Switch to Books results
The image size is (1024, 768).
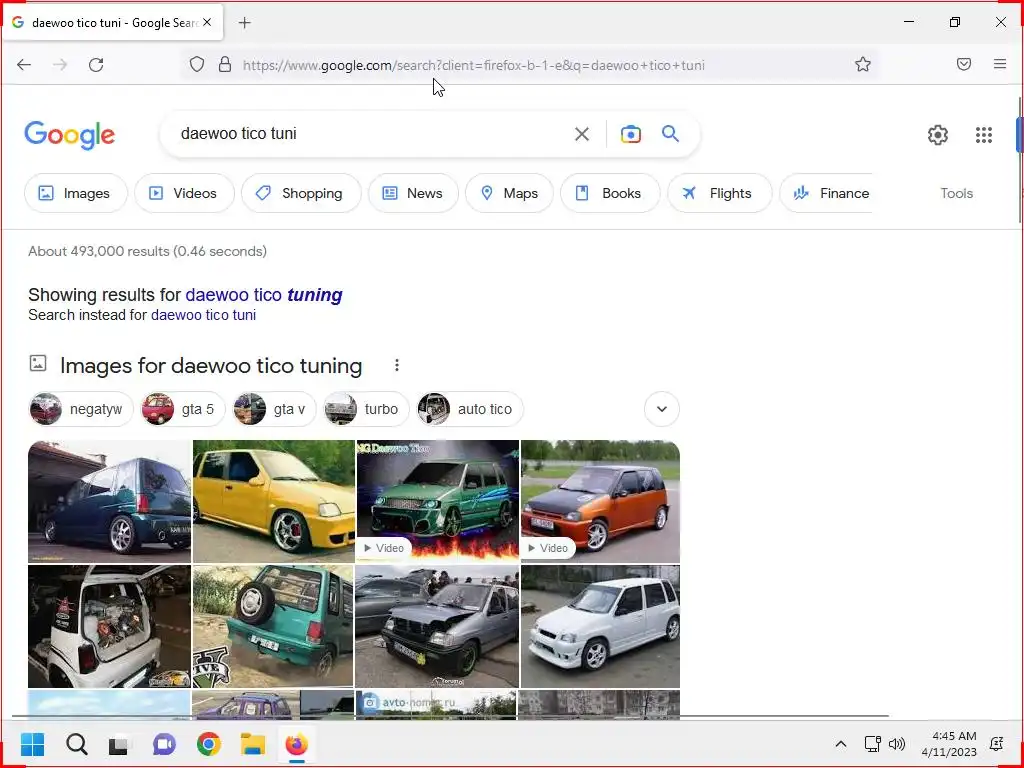click(610, 193)
